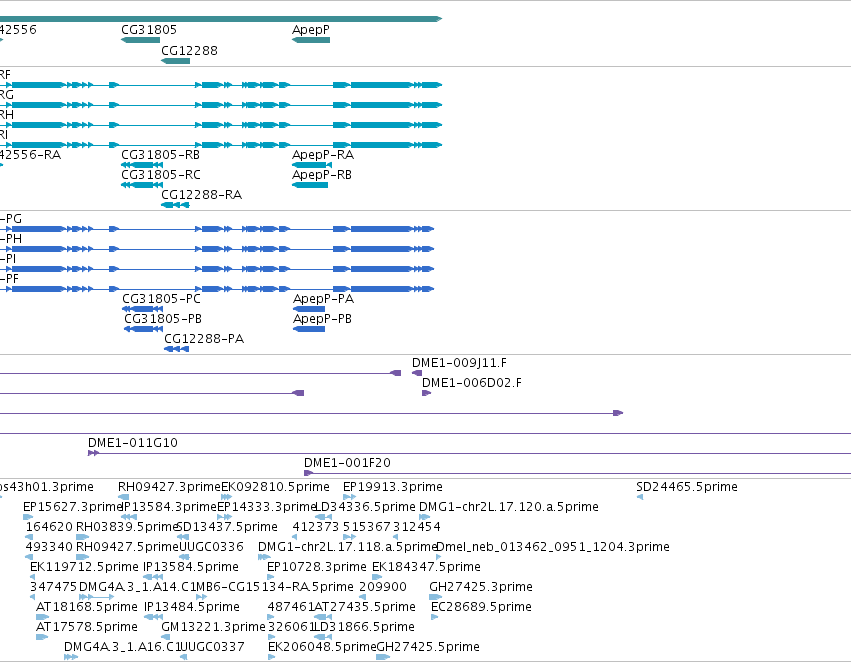The width and height of the screenshot is (851, 662).
Task: Click MB6-CG15134-RA.5prime label
Action: click(274, 587)
